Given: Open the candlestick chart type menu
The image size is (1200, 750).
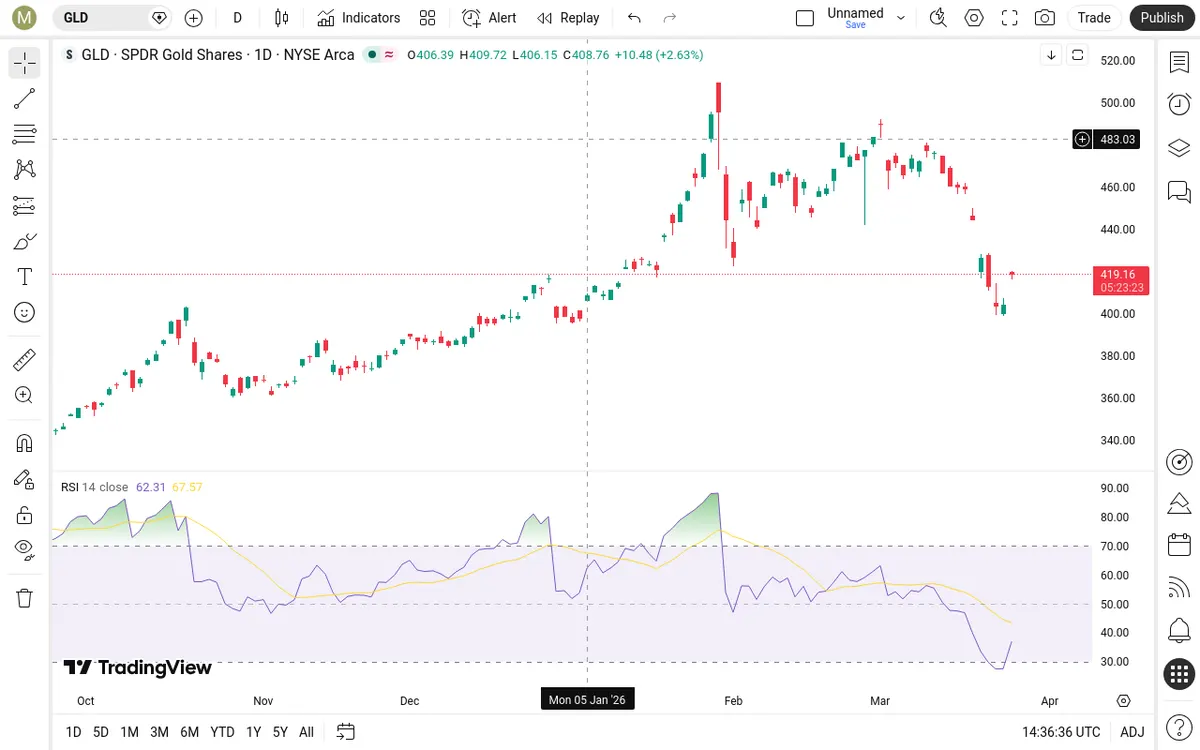Looking at the screenshot, I should (x=281, y=18).
